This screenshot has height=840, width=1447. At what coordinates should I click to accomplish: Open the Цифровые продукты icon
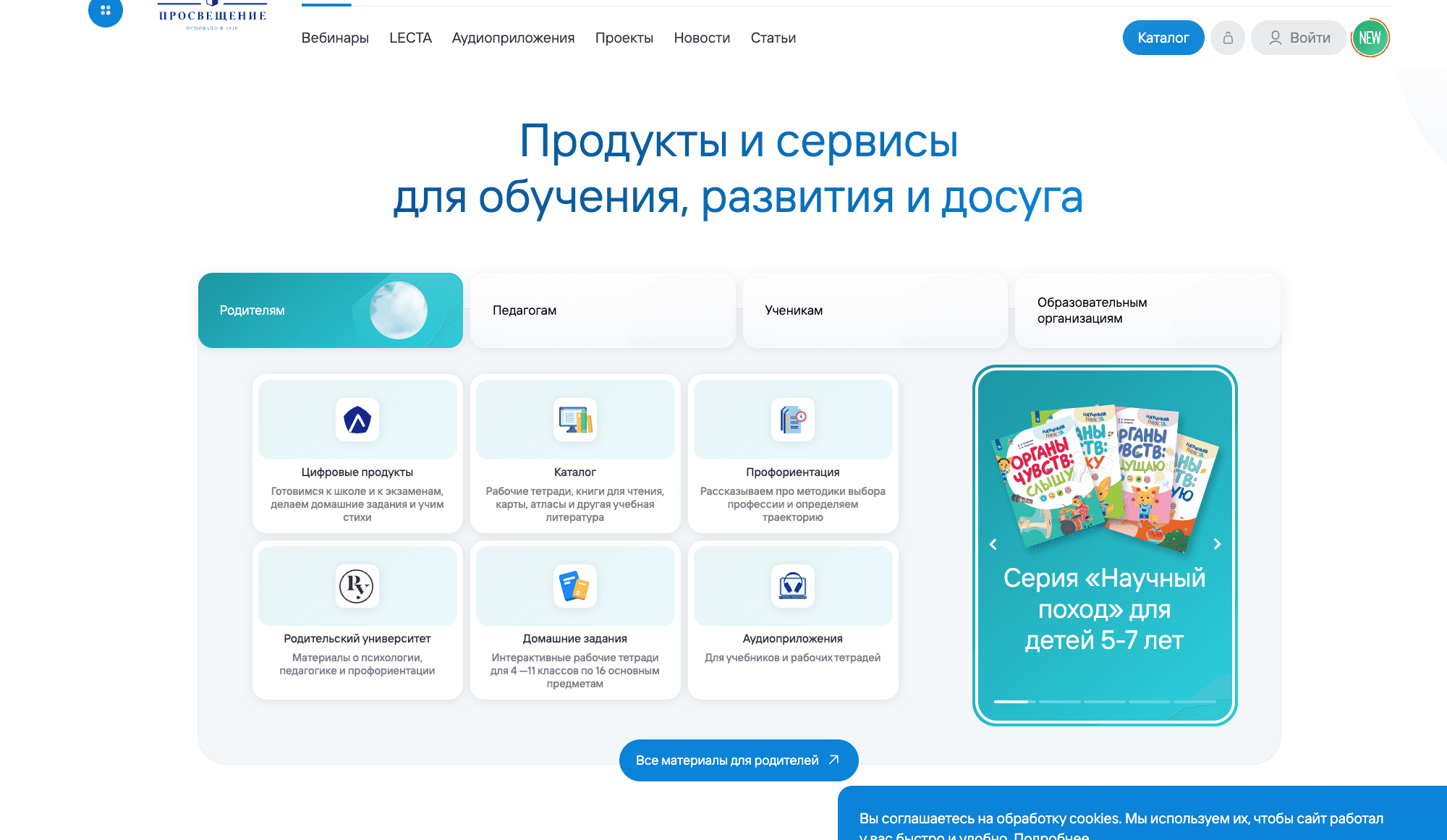point(357,420)
